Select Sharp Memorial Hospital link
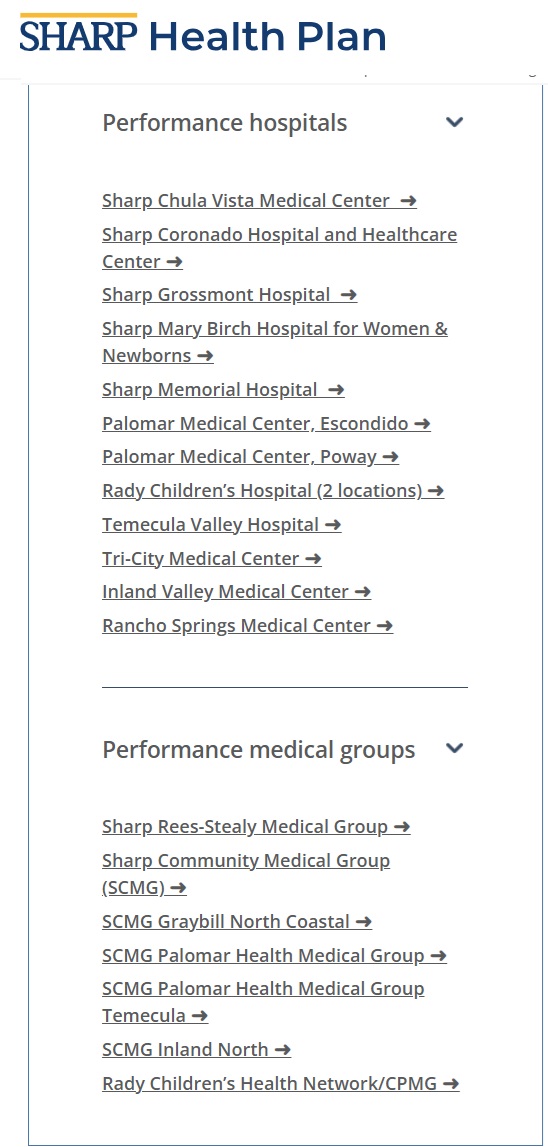 point(223,390)
